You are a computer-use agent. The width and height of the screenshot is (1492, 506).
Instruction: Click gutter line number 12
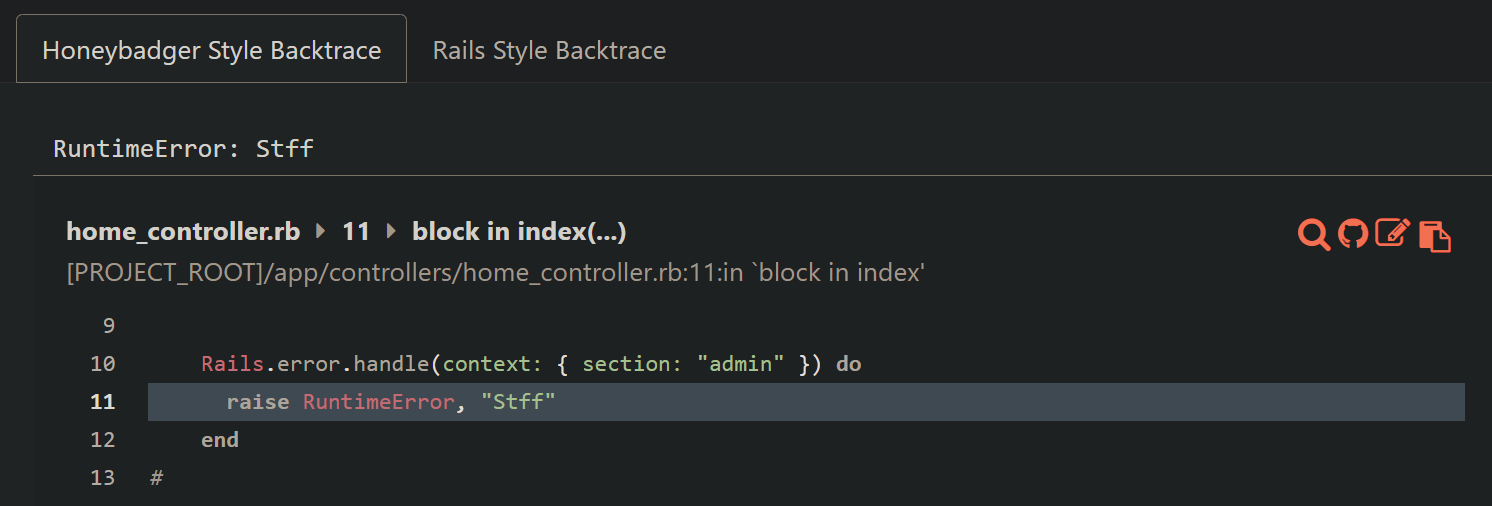[x=103, y=440]
